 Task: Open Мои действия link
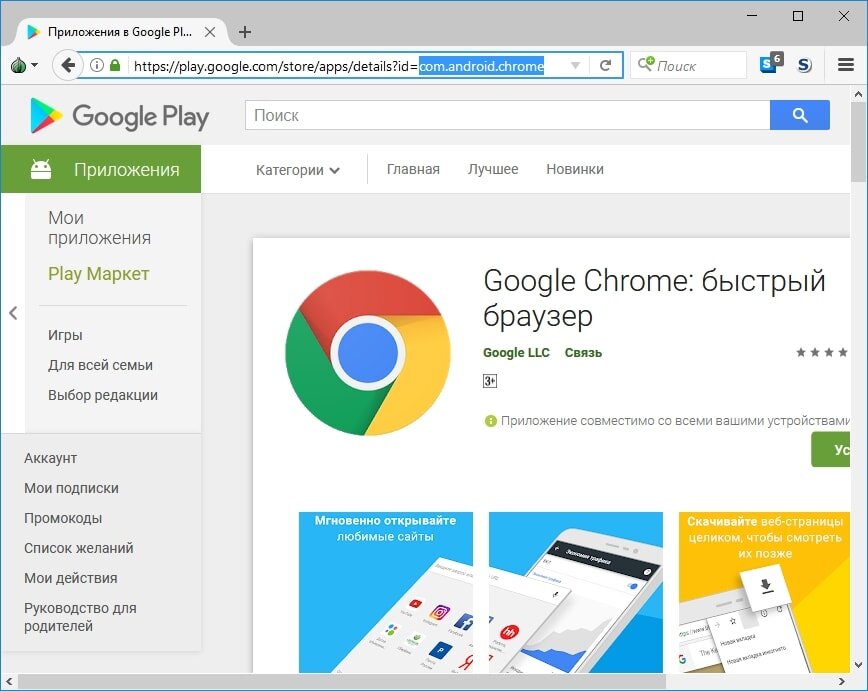(70, 578)
